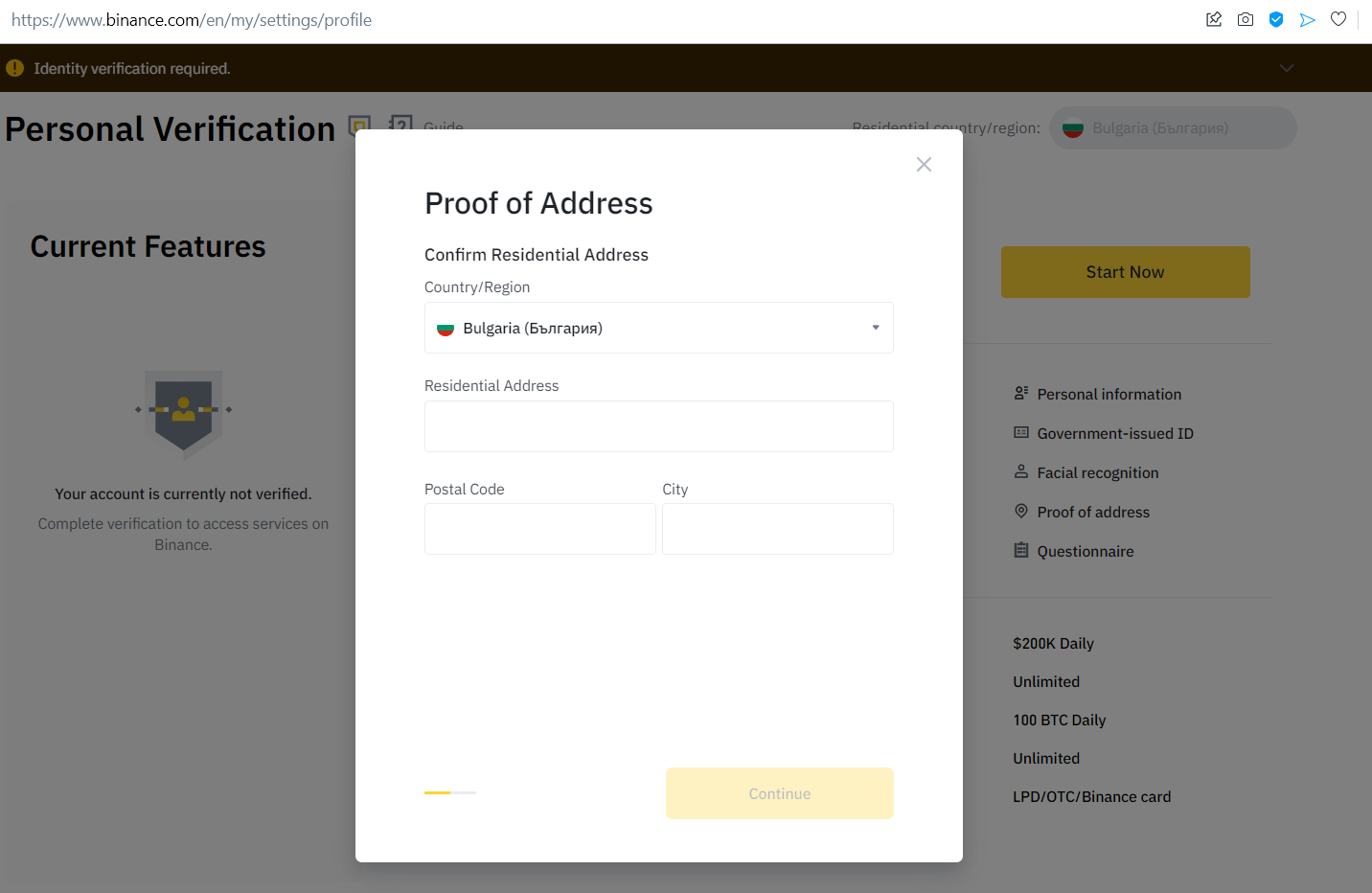
Task: Click the Residential Address input field
Action: [x=659, y=426]
